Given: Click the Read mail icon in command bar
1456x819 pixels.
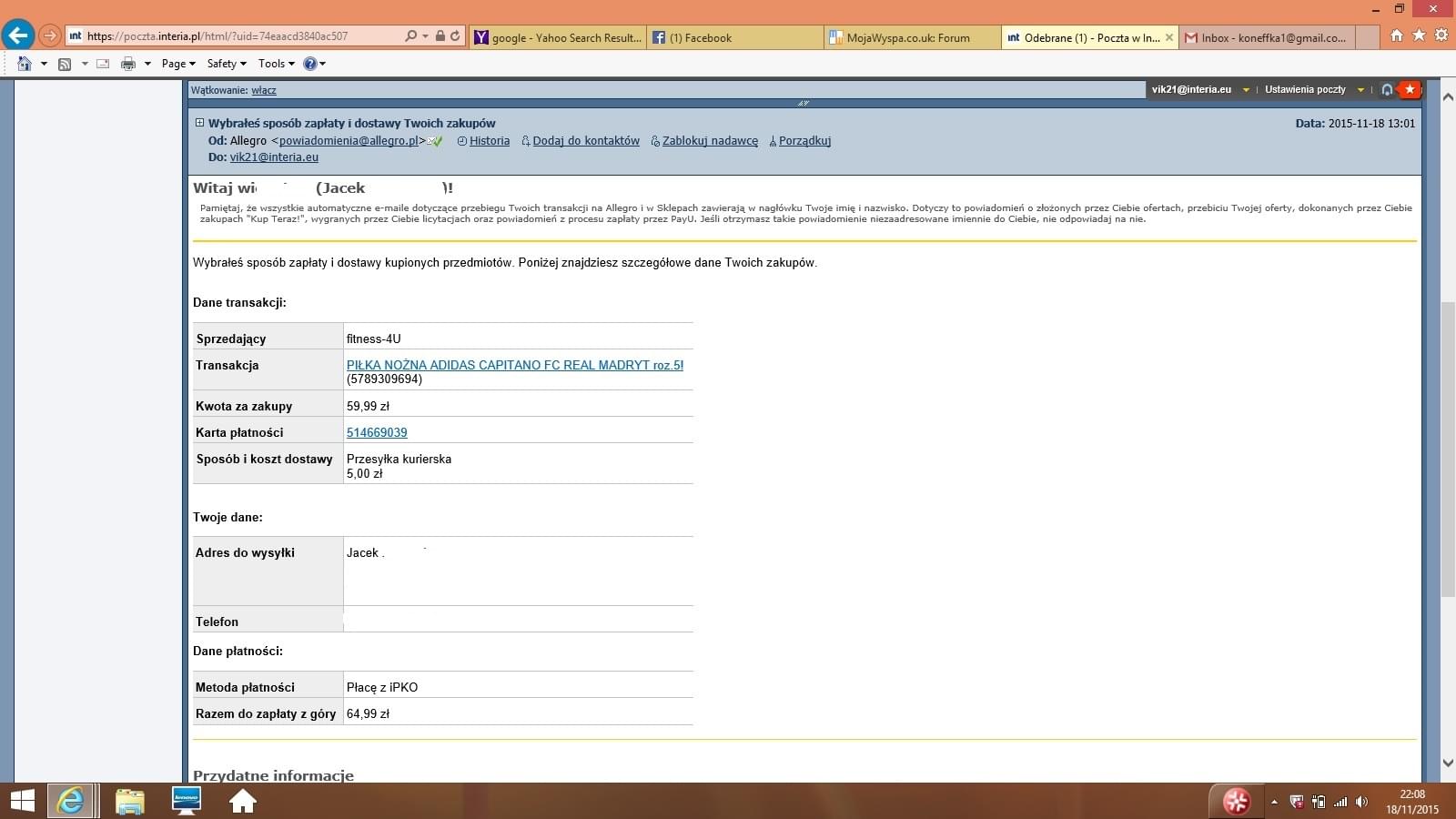Looking at the screenshot, I should (x=103, y=64).
